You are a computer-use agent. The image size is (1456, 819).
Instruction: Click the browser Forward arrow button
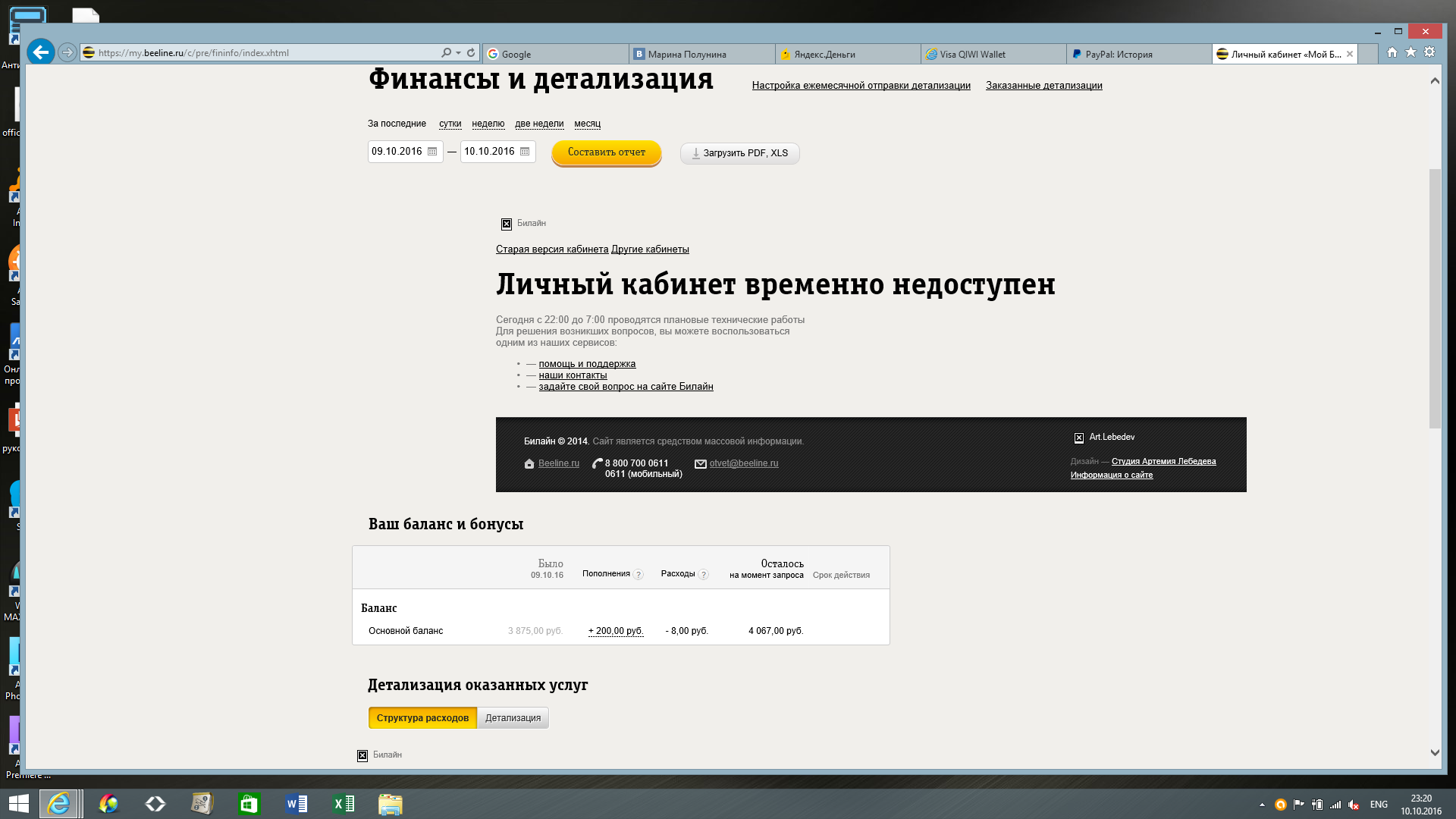pos(67,52)
